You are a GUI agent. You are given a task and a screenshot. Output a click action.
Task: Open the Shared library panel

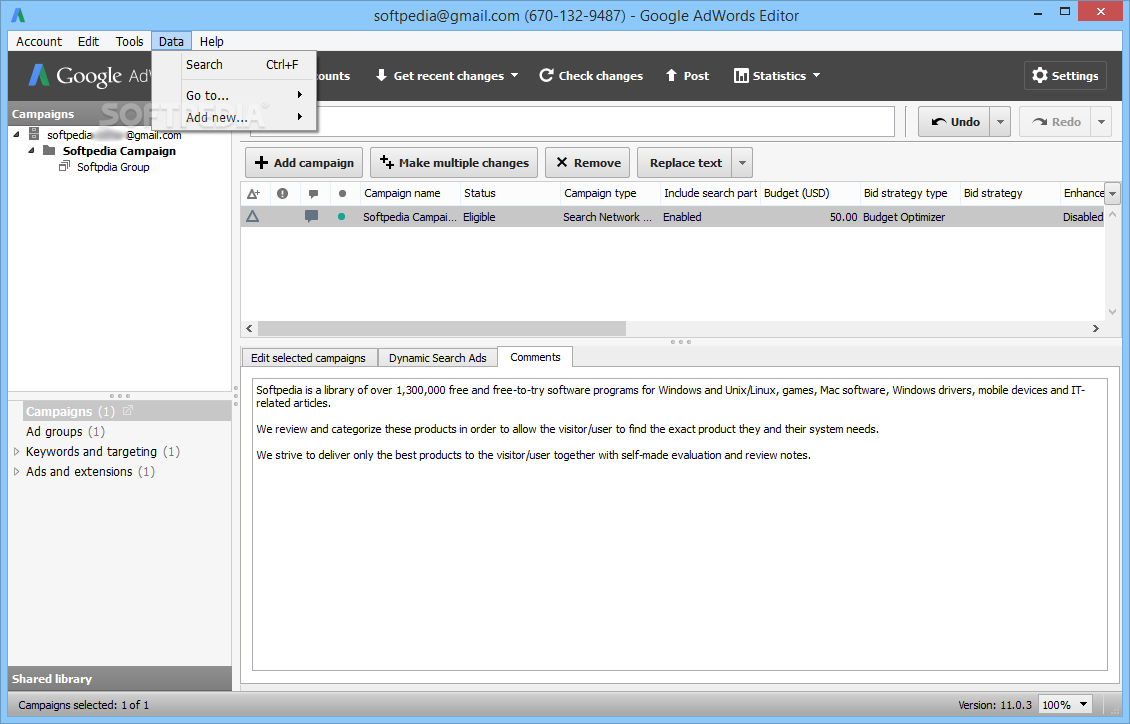click(x=120, y=679)
